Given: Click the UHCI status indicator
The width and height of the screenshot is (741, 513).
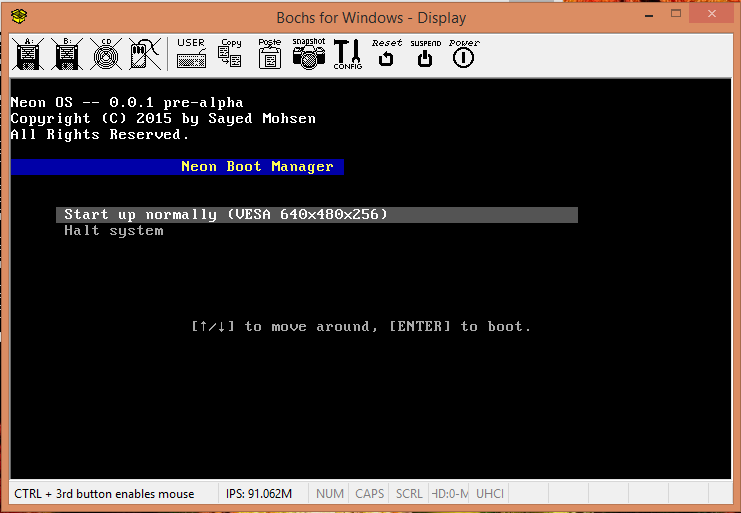Looking at the screenshot, I should (489, 494).
